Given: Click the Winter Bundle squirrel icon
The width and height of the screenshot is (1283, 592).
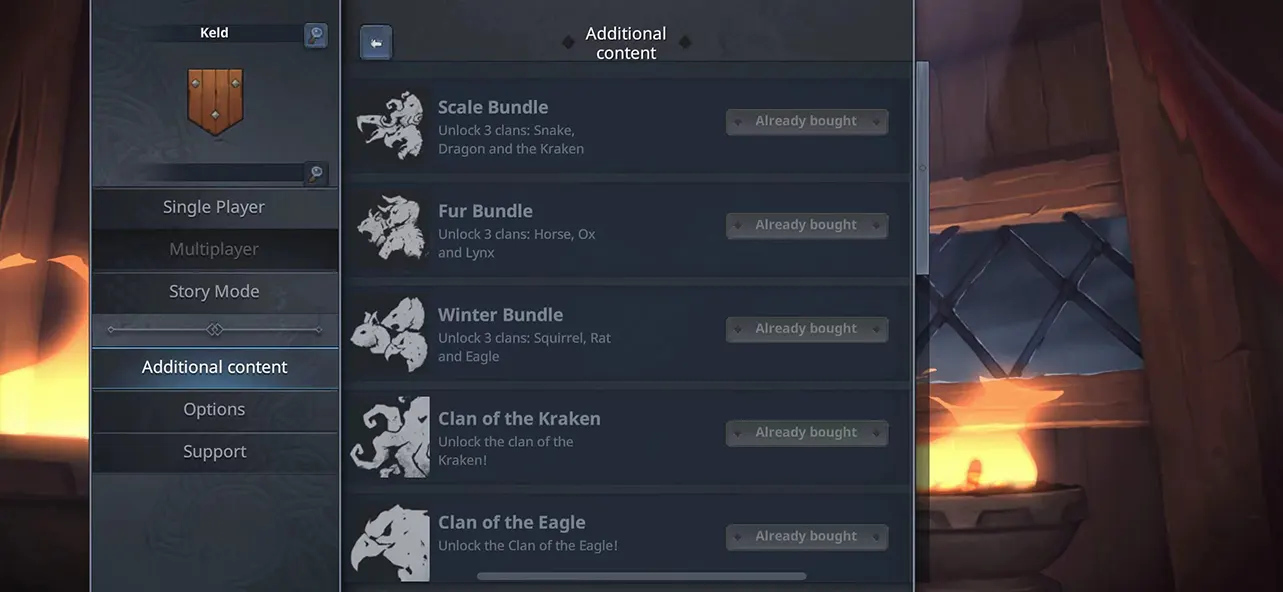Looking at the screenshot, I should [390, 333].
